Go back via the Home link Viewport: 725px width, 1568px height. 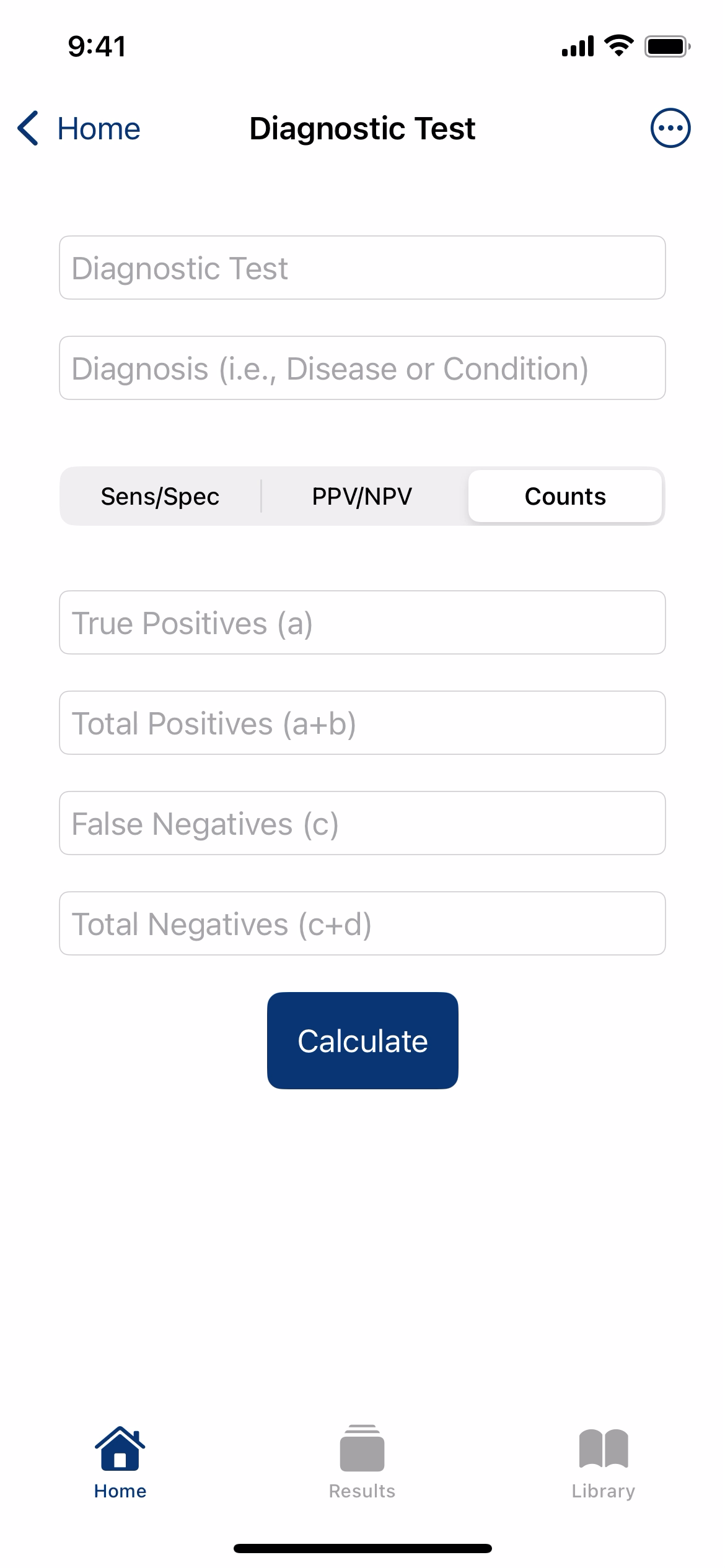(99, 129)
